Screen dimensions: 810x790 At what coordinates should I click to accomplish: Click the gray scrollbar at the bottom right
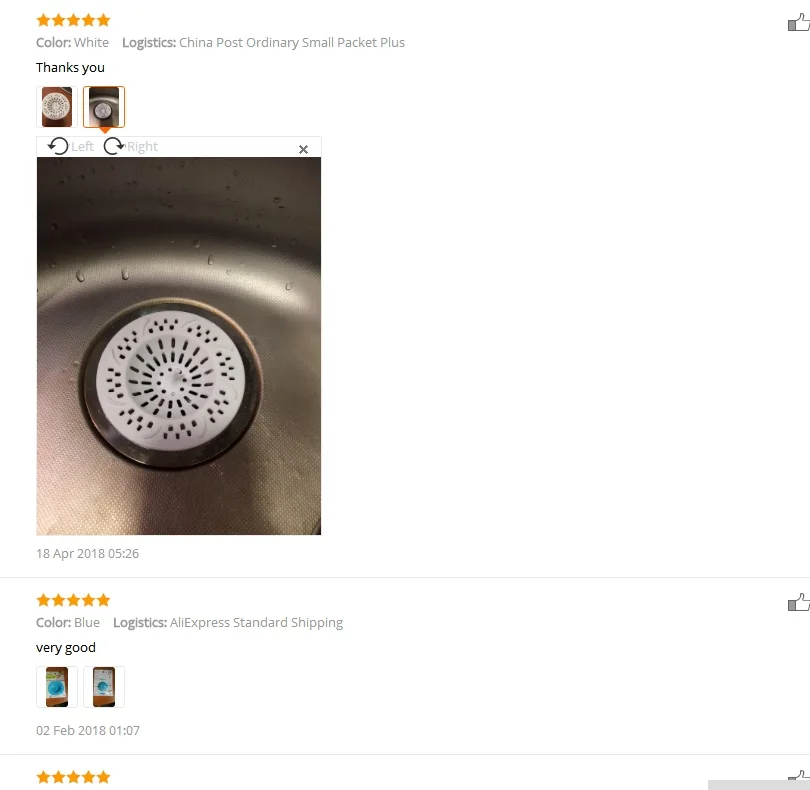point(758,785)
